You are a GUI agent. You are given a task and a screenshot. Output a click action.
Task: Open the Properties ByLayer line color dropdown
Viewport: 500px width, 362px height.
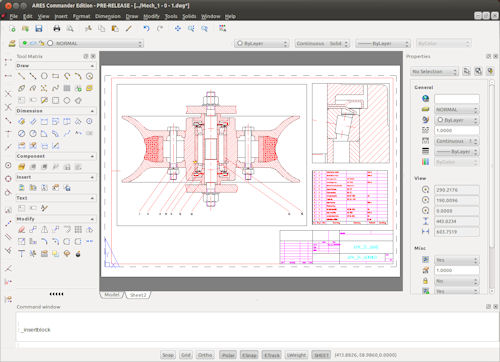pos(457,120)
